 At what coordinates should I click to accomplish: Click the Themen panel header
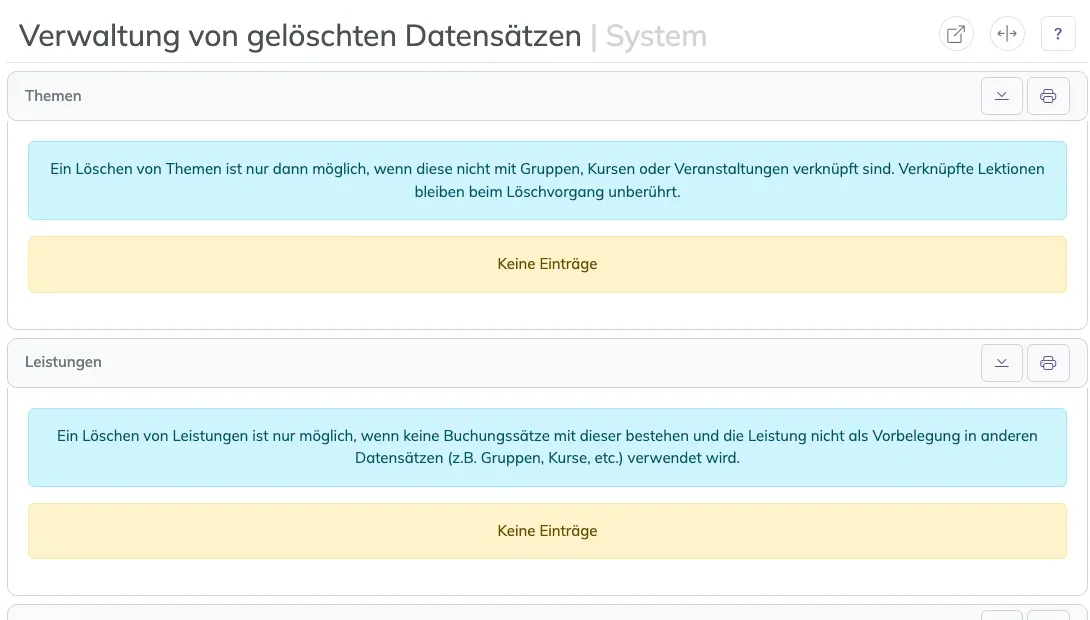point(547,96)
